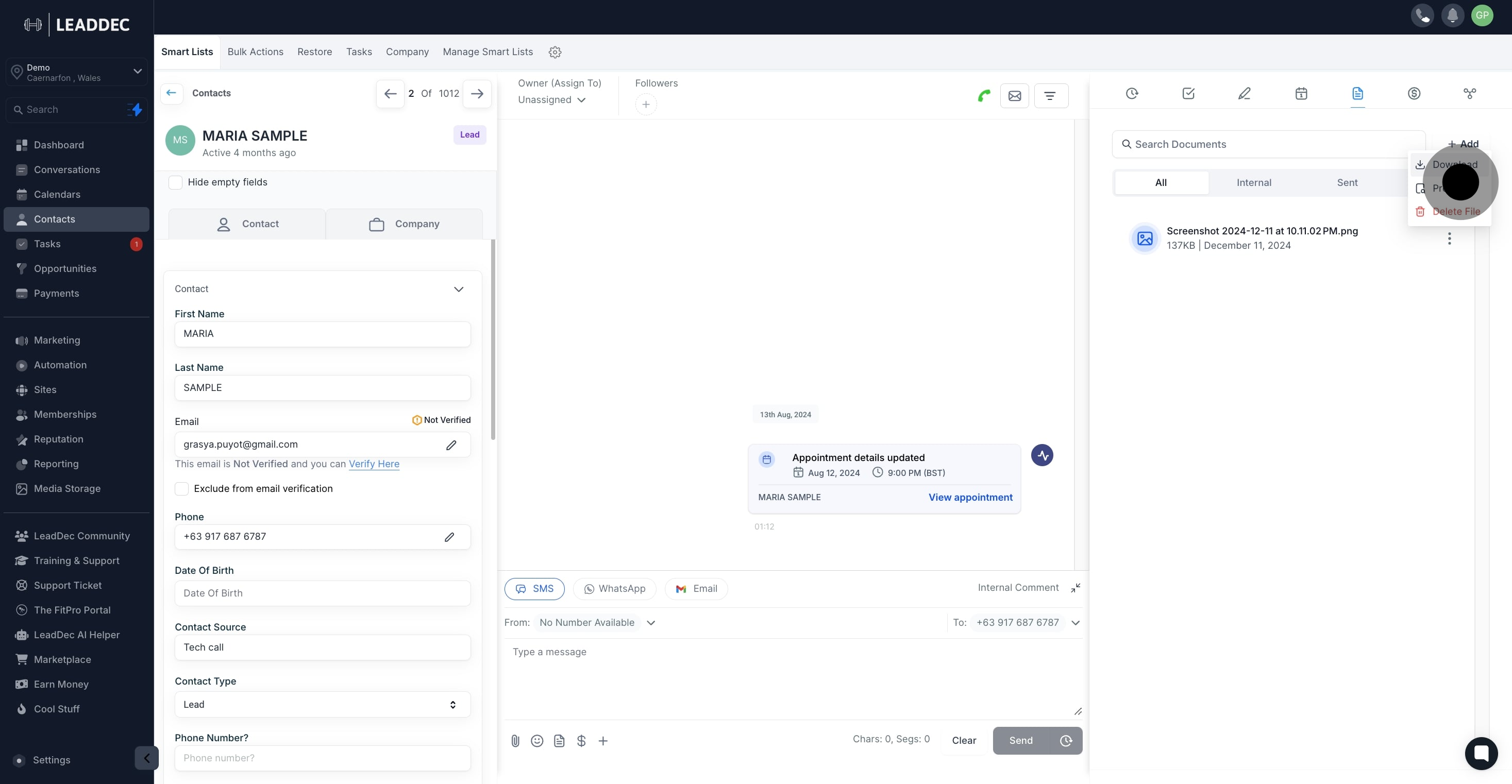Open the Demo location switcher dropdown
This screenshot has width=1512, height=784.
pyautogui.click(x=76, y=72)
